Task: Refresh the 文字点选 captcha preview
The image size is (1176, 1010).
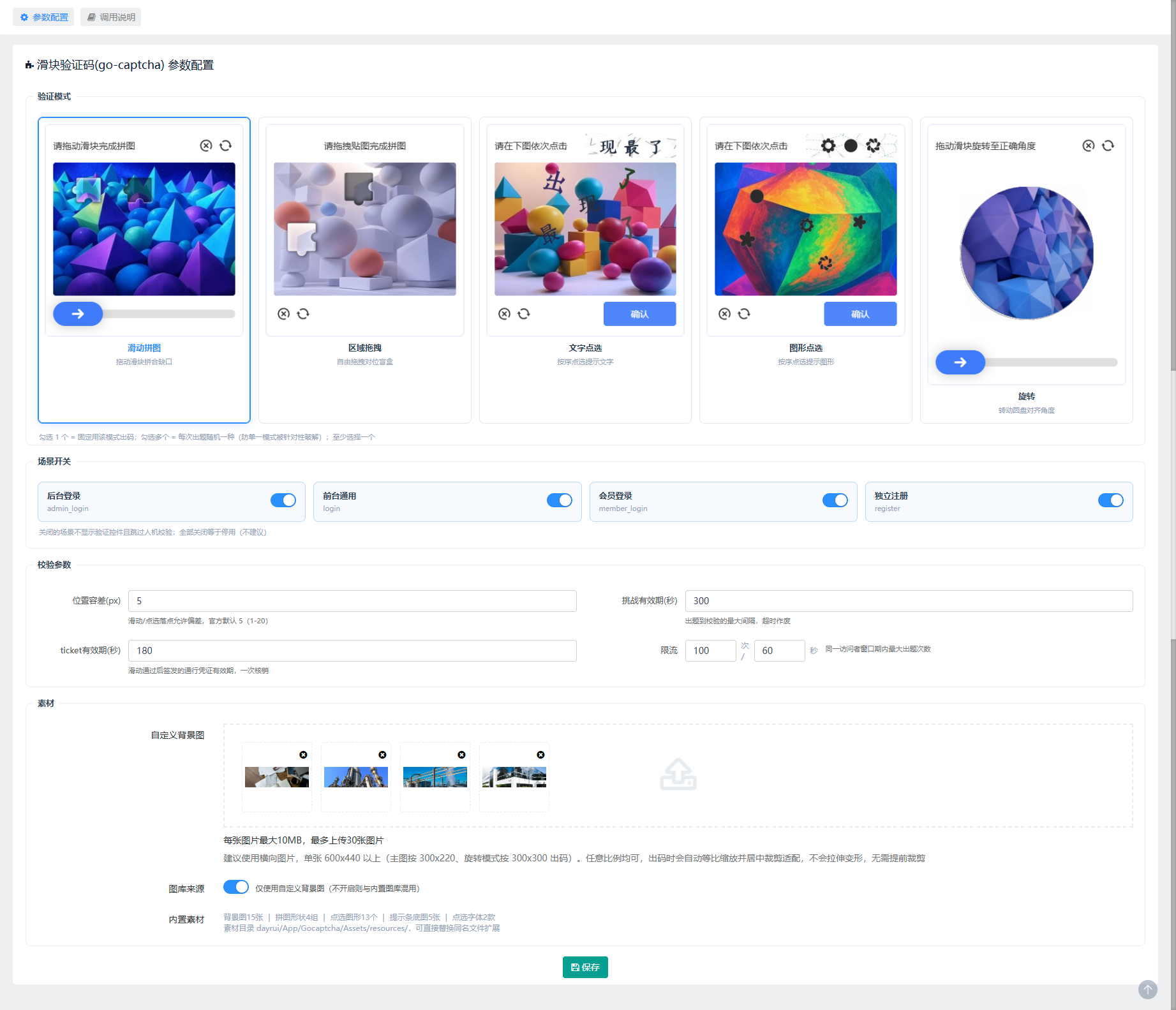Action: 524,313
